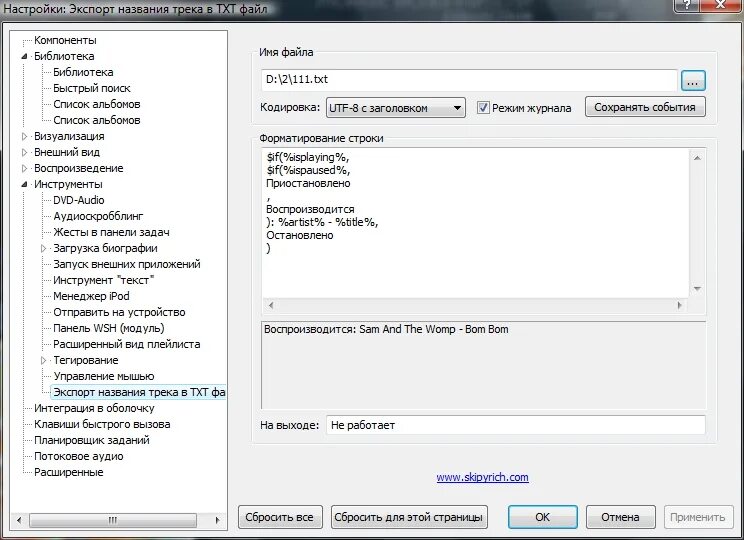Click the file browse button with three dots
The image size is (744, 540).
coord(693,80)
